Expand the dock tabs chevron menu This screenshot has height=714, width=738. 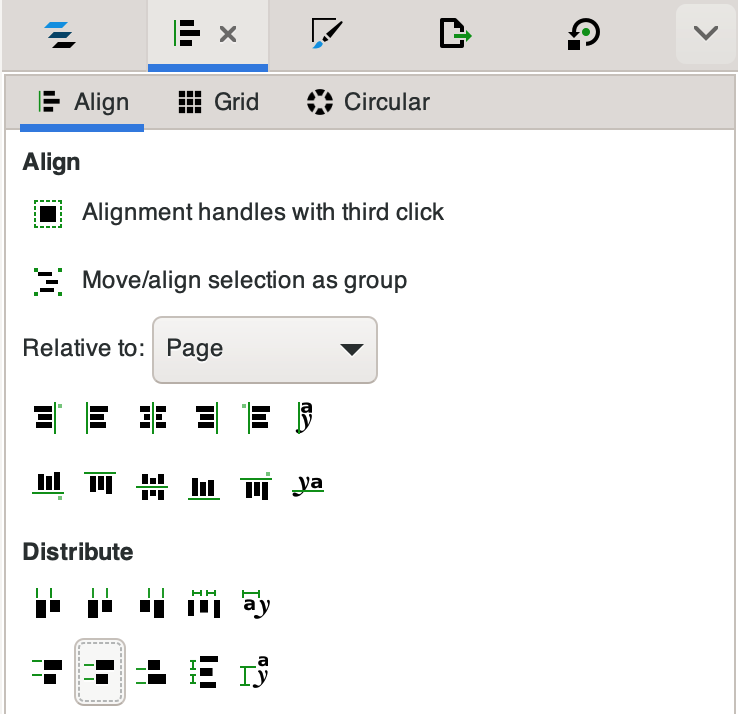coord(706,34)
